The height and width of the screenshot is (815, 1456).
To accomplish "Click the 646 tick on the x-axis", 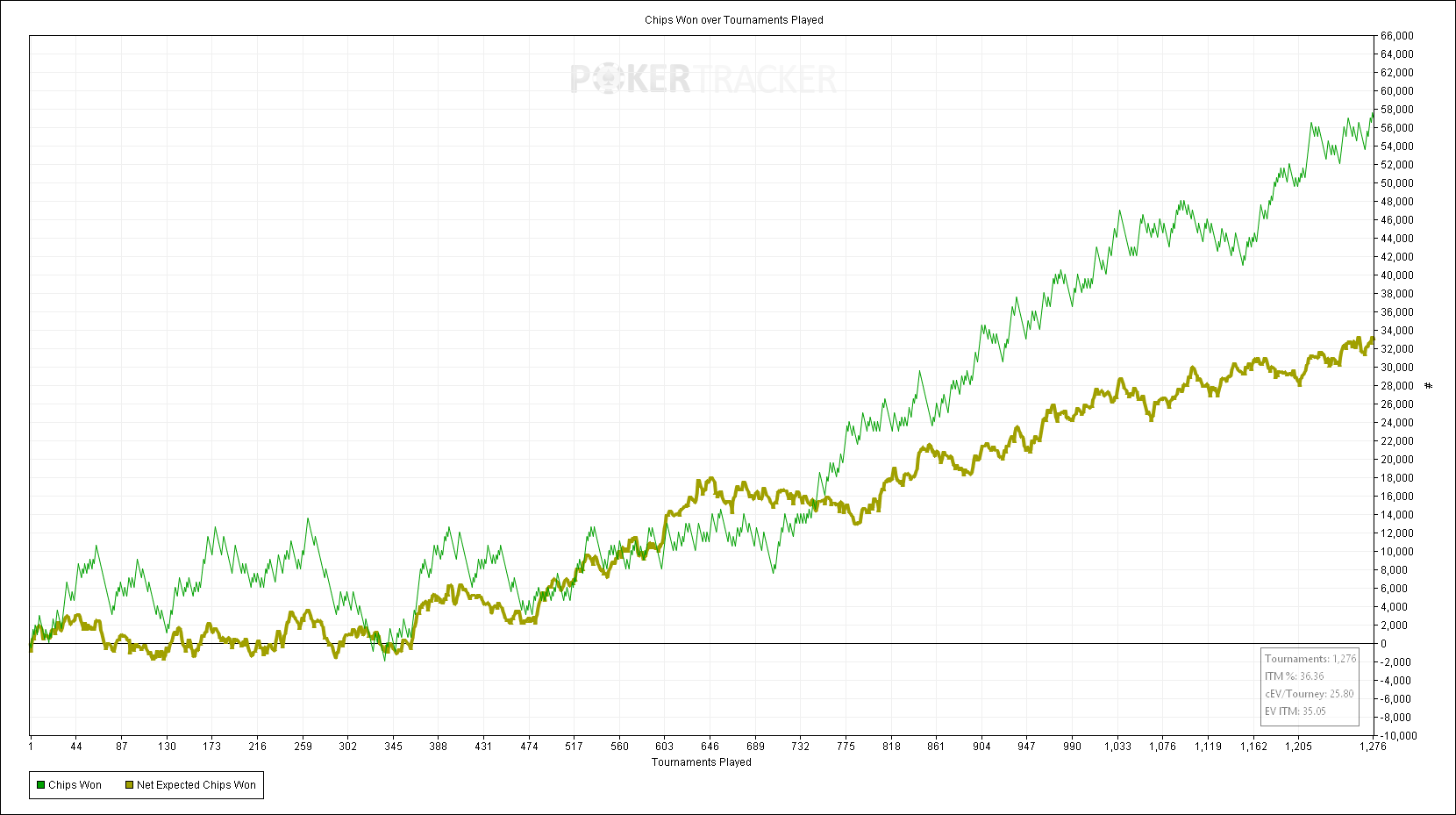I will (710, 747).
